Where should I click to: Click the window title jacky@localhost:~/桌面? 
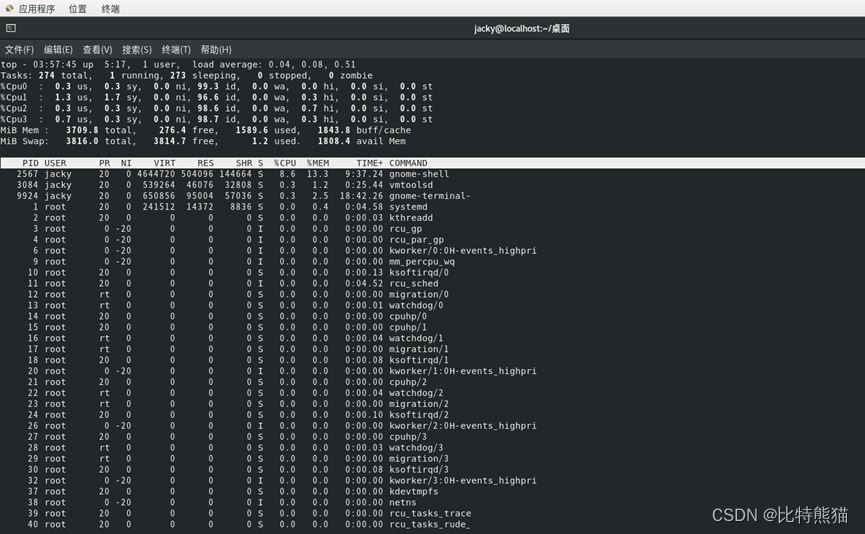pyautogui.click(x=521, y=29)
